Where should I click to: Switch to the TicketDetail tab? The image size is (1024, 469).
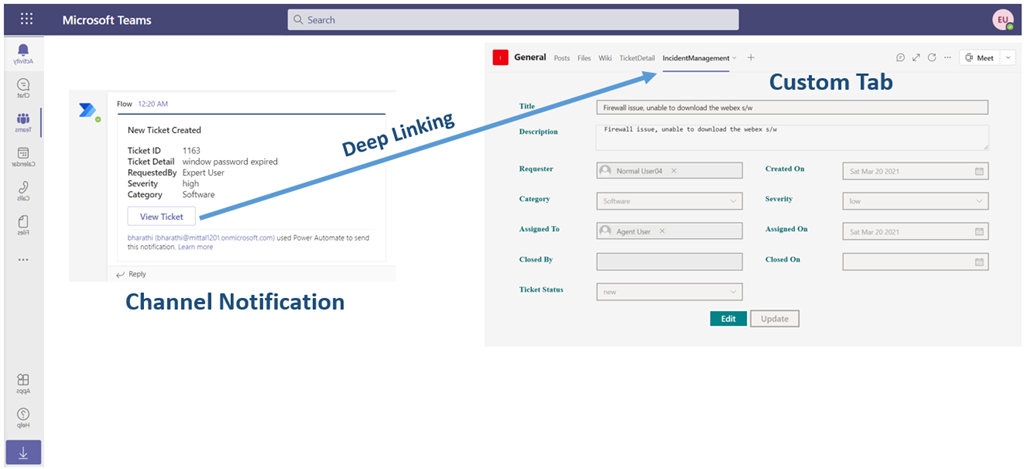[637, 58]
